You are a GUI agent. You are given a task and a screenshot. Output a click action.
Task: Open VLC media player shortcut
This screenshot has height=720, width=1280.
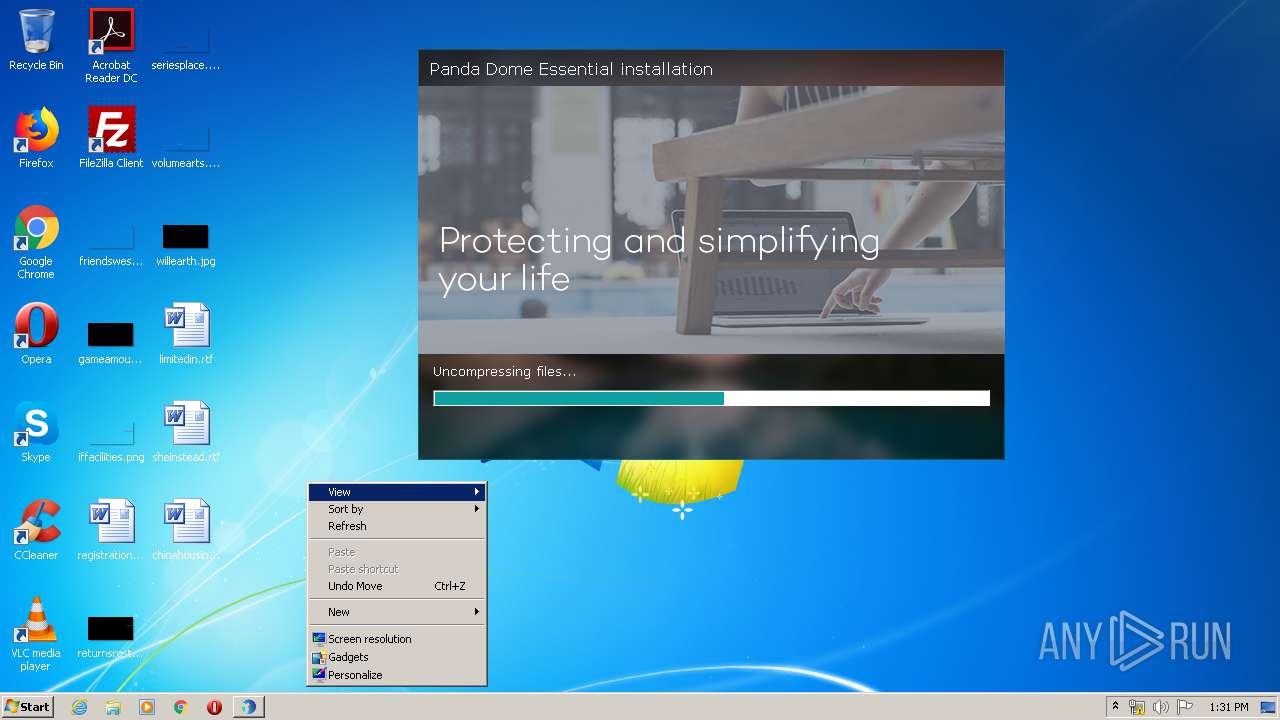point(36,634)
